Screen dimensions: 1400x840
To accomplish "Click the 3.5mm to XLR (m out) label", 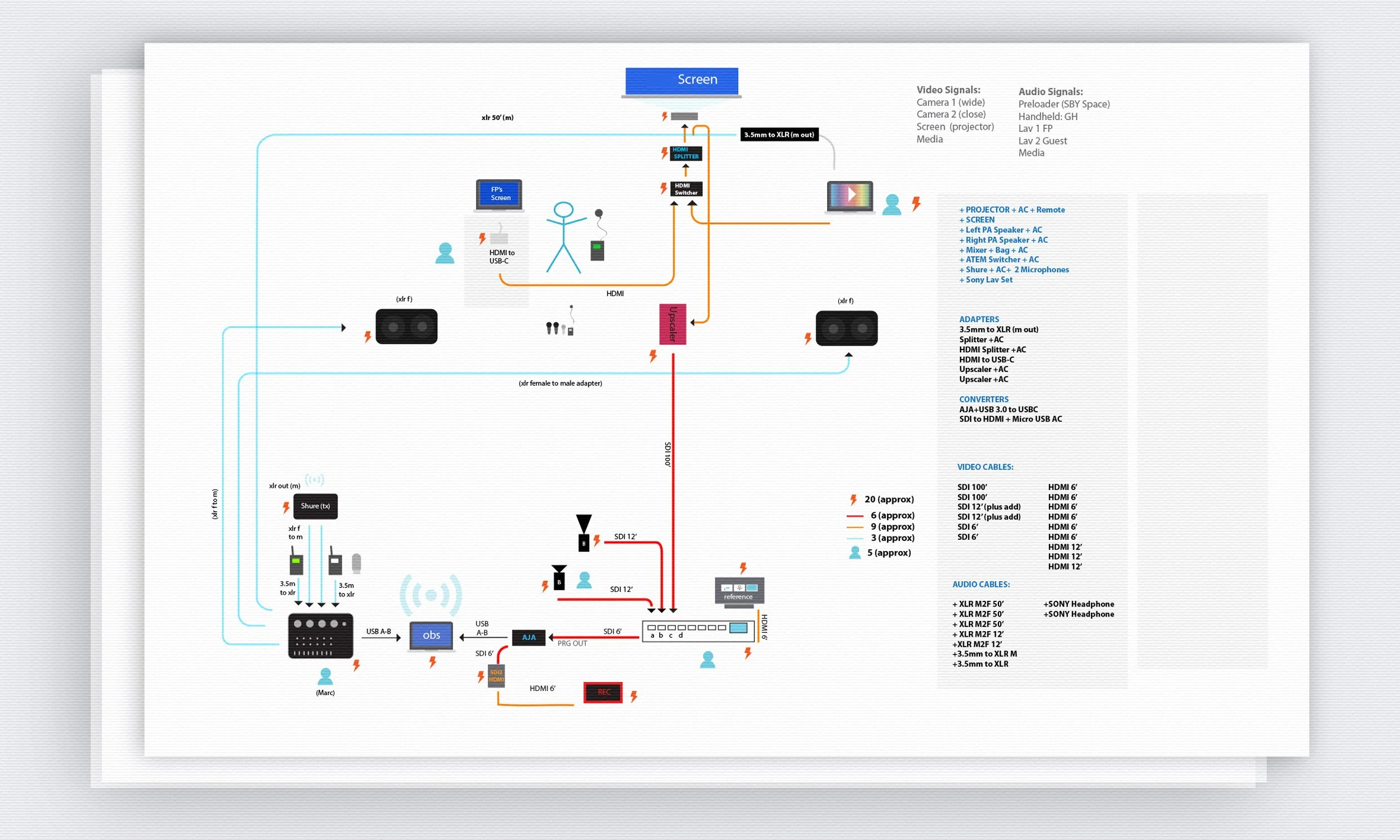I will (x=778, y=135).
